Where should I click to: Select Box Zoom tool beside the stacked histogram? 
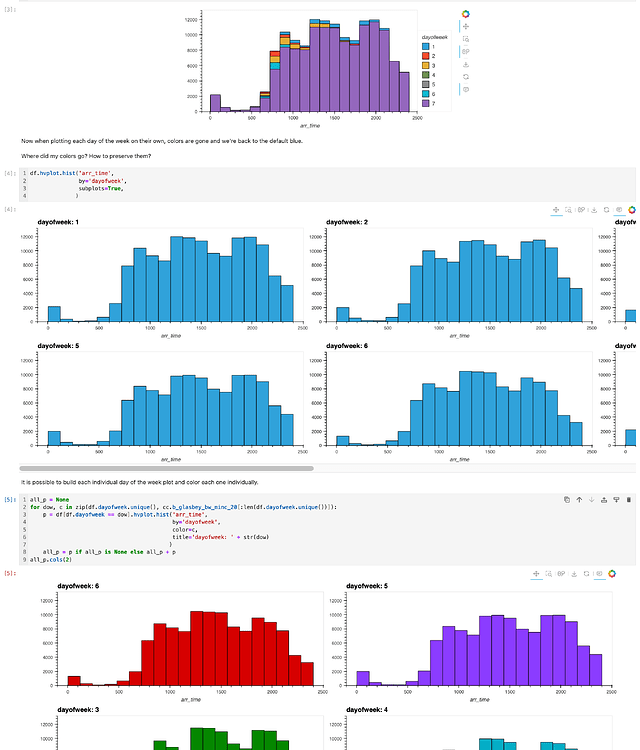point(466,39)
